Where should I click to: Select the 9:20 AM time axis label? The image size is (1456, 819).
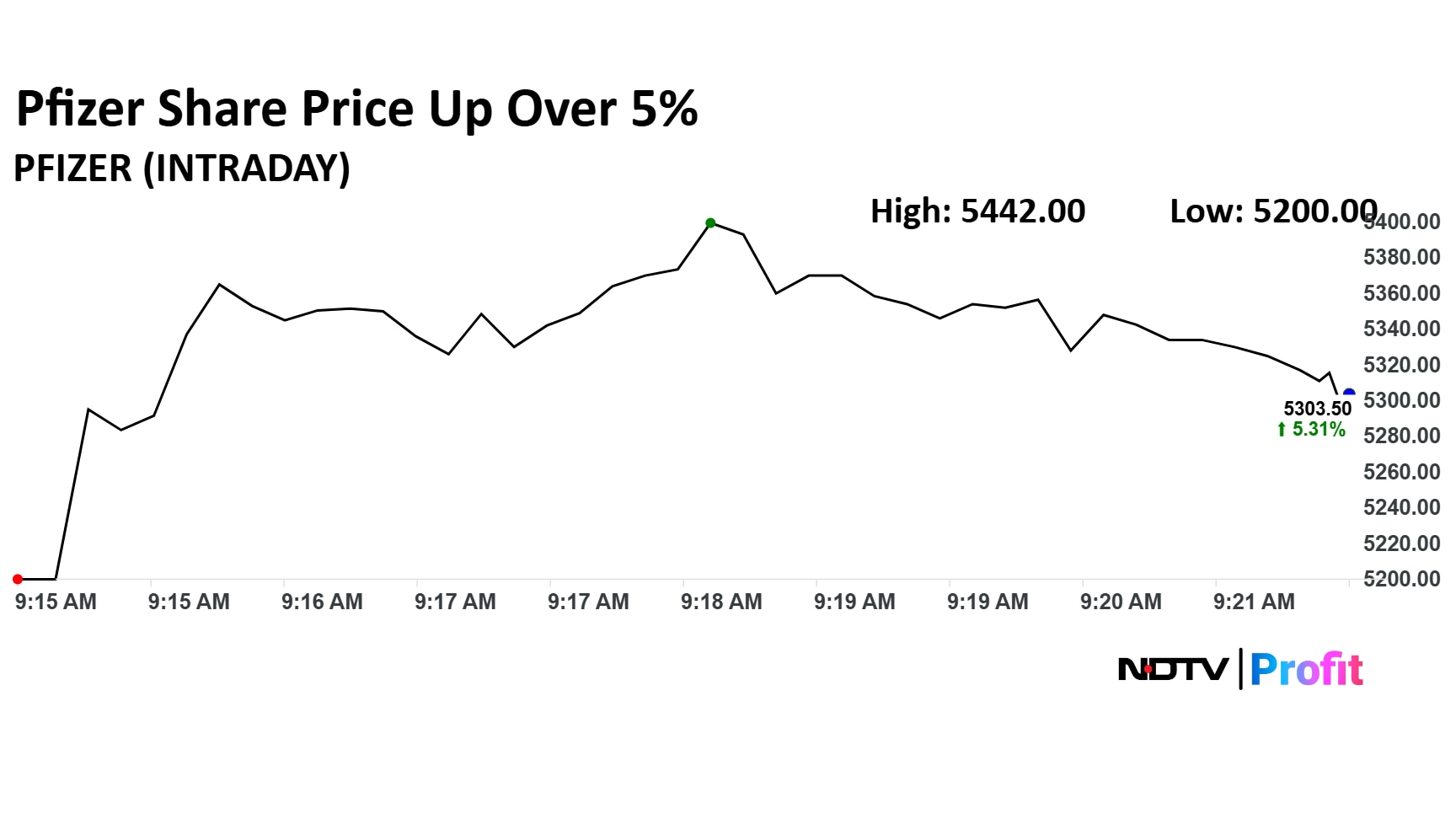tap(1121, 602)
